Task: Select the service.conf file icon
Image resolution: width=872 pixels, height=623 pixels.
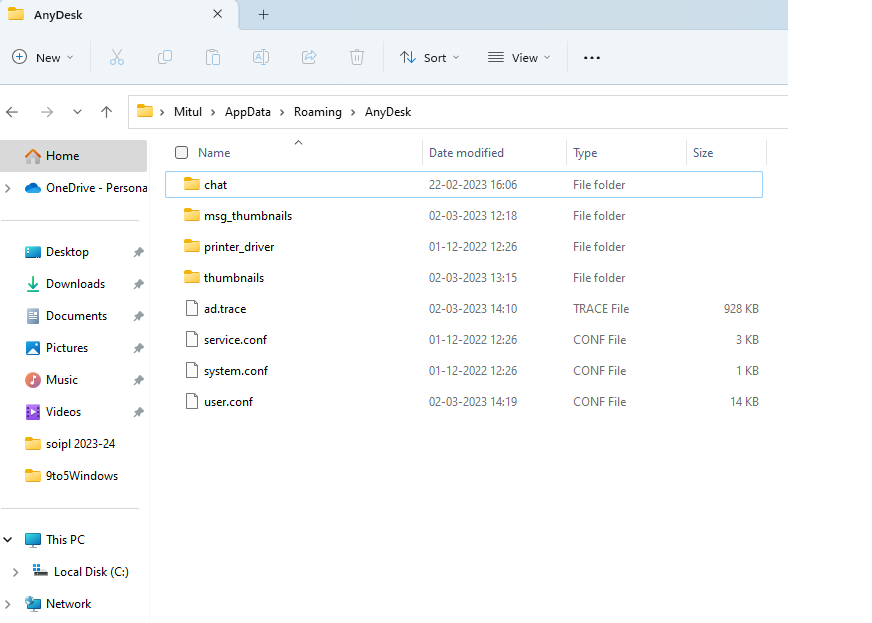Action: click(192, 339)
